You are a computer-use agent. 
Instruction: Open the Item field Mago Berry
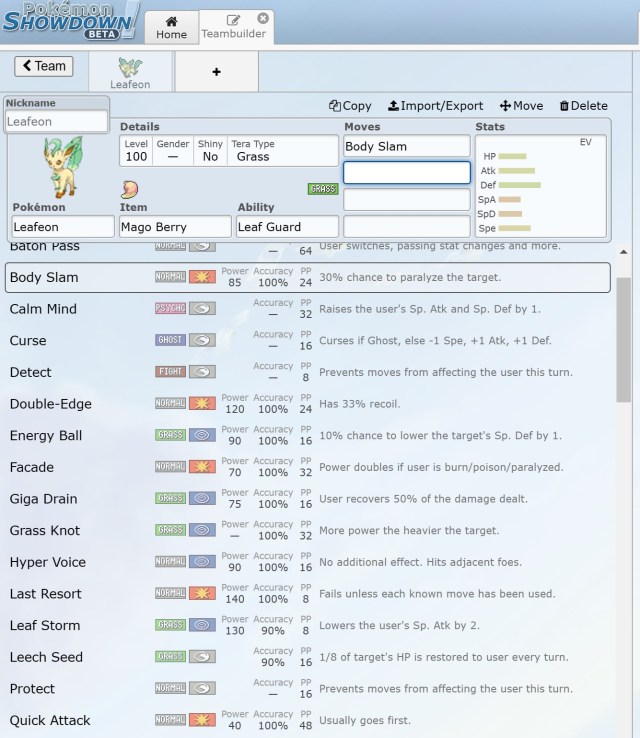174,227
